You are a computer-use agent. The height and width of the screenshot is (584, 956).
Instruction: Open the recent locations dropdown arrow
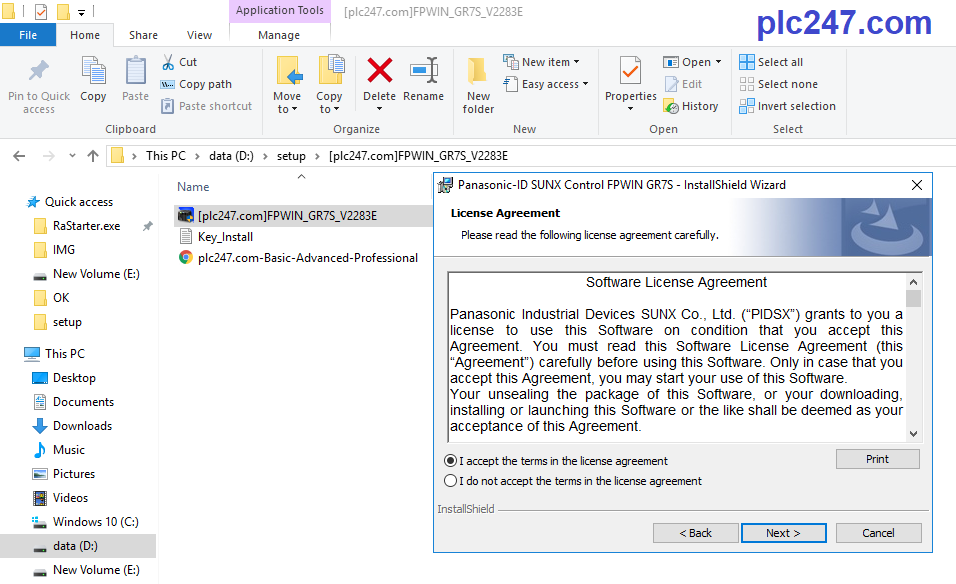click(x=72, y=156)
